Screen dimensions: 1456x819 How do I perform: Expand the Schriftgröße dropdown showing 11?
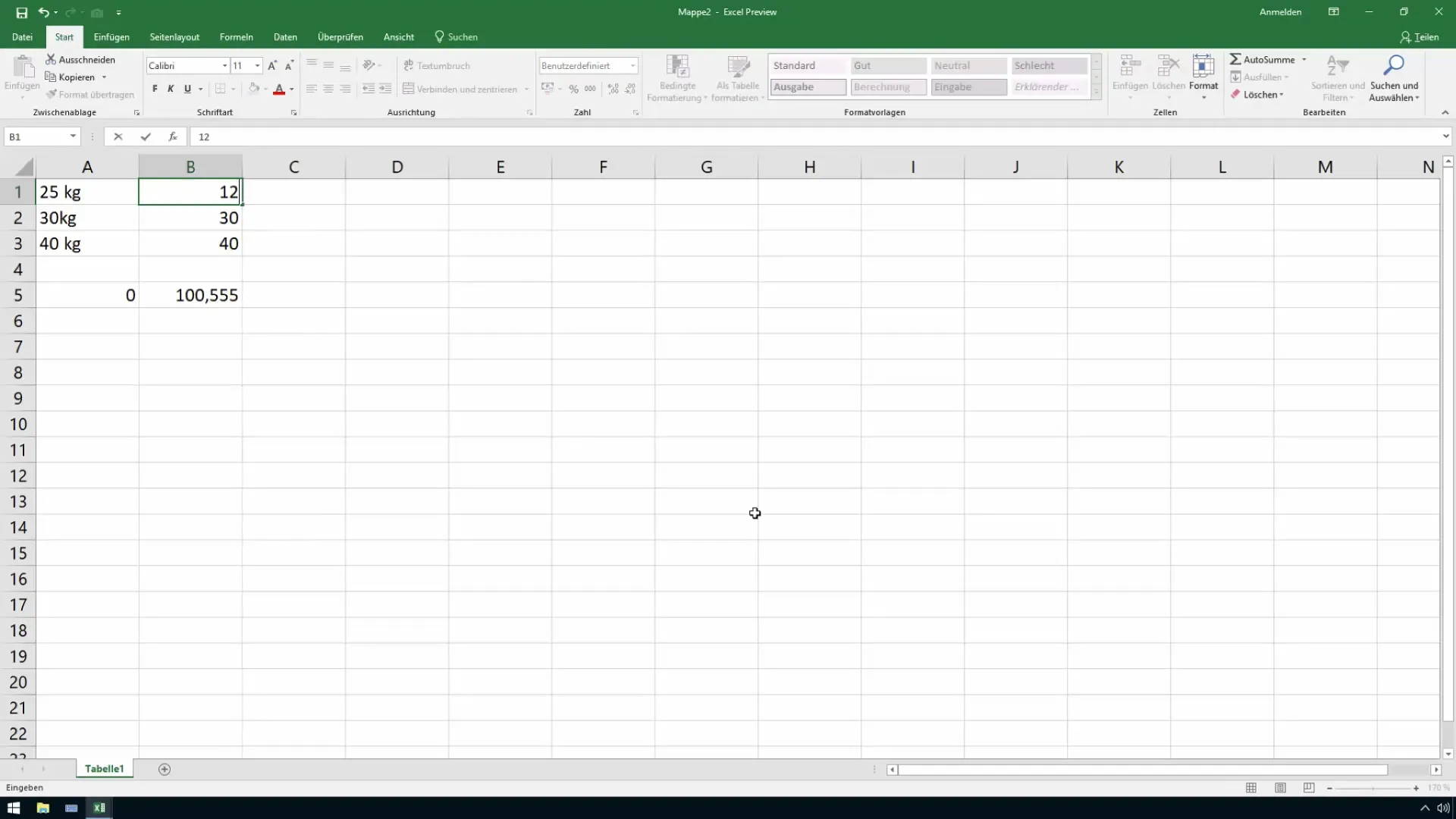(256, 65)
